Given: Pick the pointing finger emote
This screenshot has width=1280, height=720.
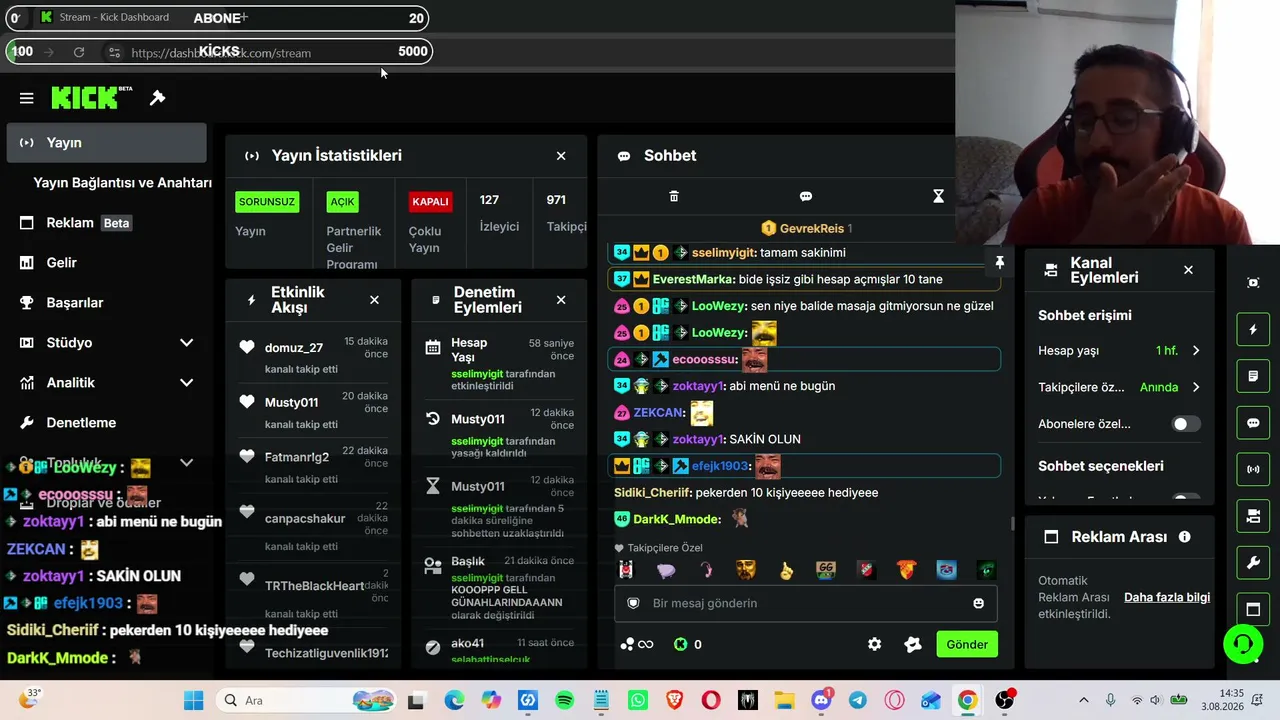Looking at the screenshot, I should tap(786, 570).
